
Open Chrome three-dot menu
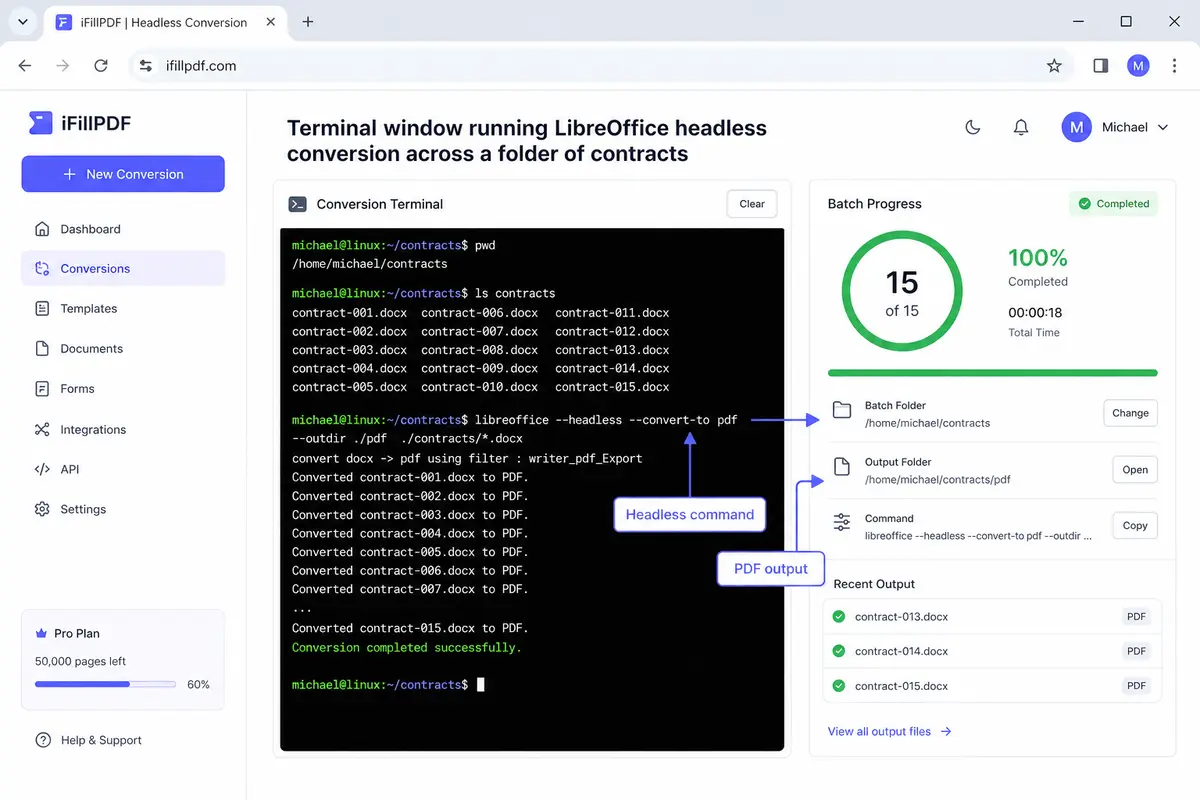pos(1174,66)
